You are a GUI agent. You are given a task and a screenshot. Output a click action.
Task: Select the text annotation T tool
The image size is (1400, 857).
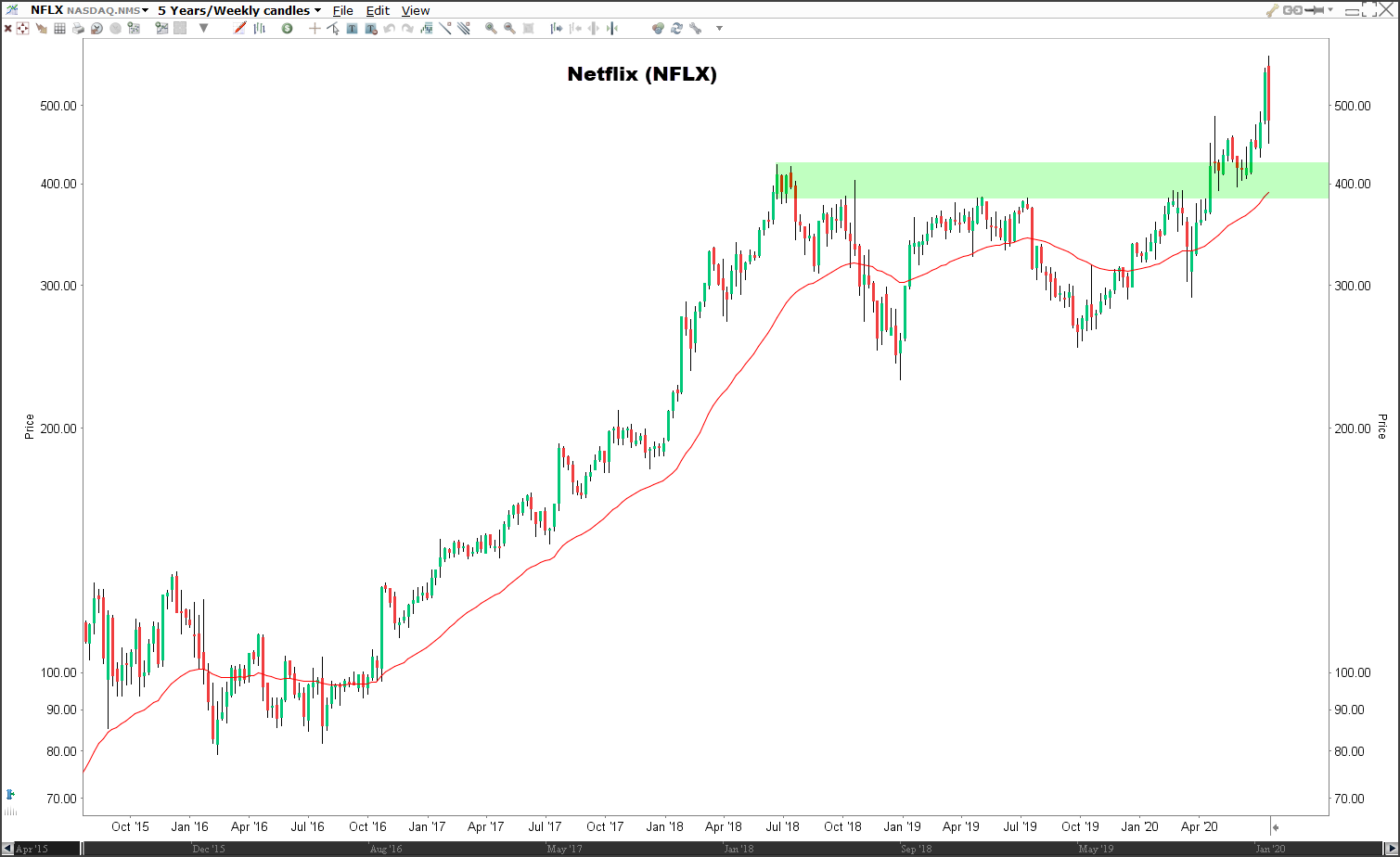pyautogui.click(x=352, y=29)
